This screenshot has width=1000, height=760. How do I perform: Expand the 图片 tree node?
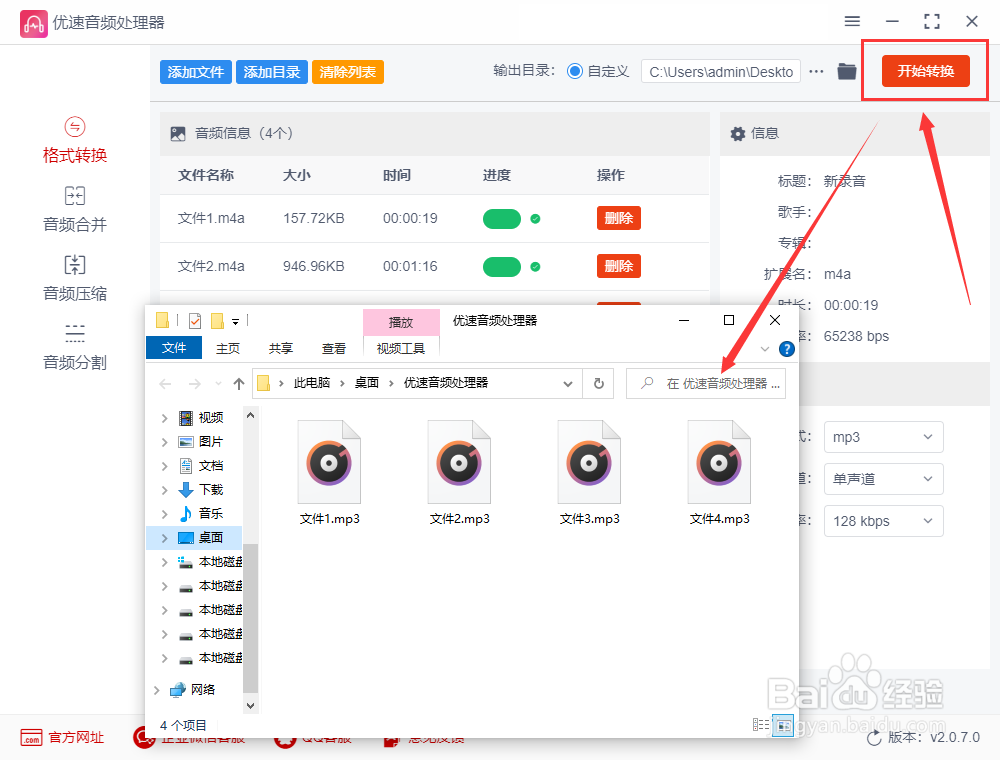165,442
